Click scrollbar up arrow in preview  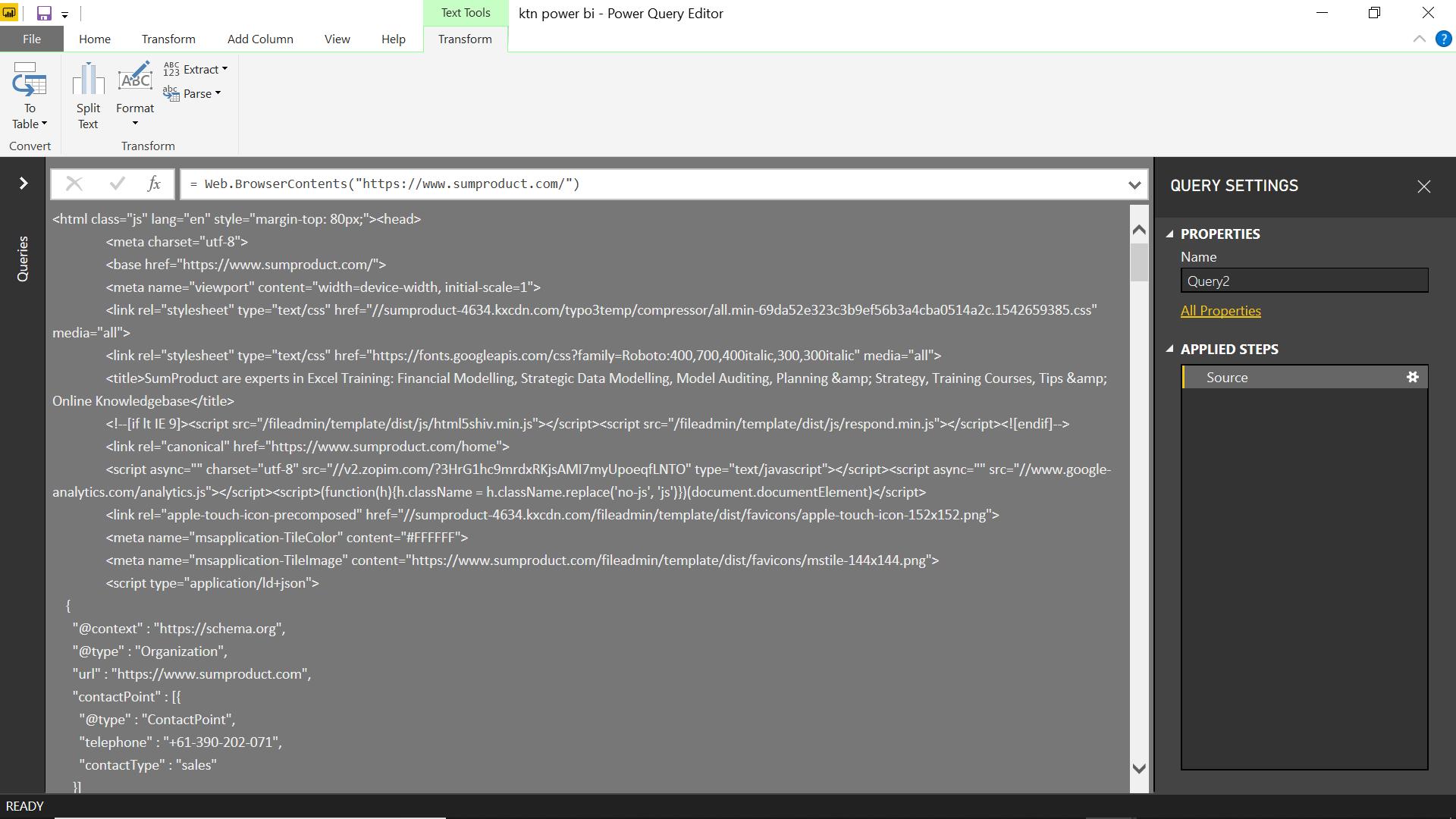pyautogui.click(x=1138, y=230)
